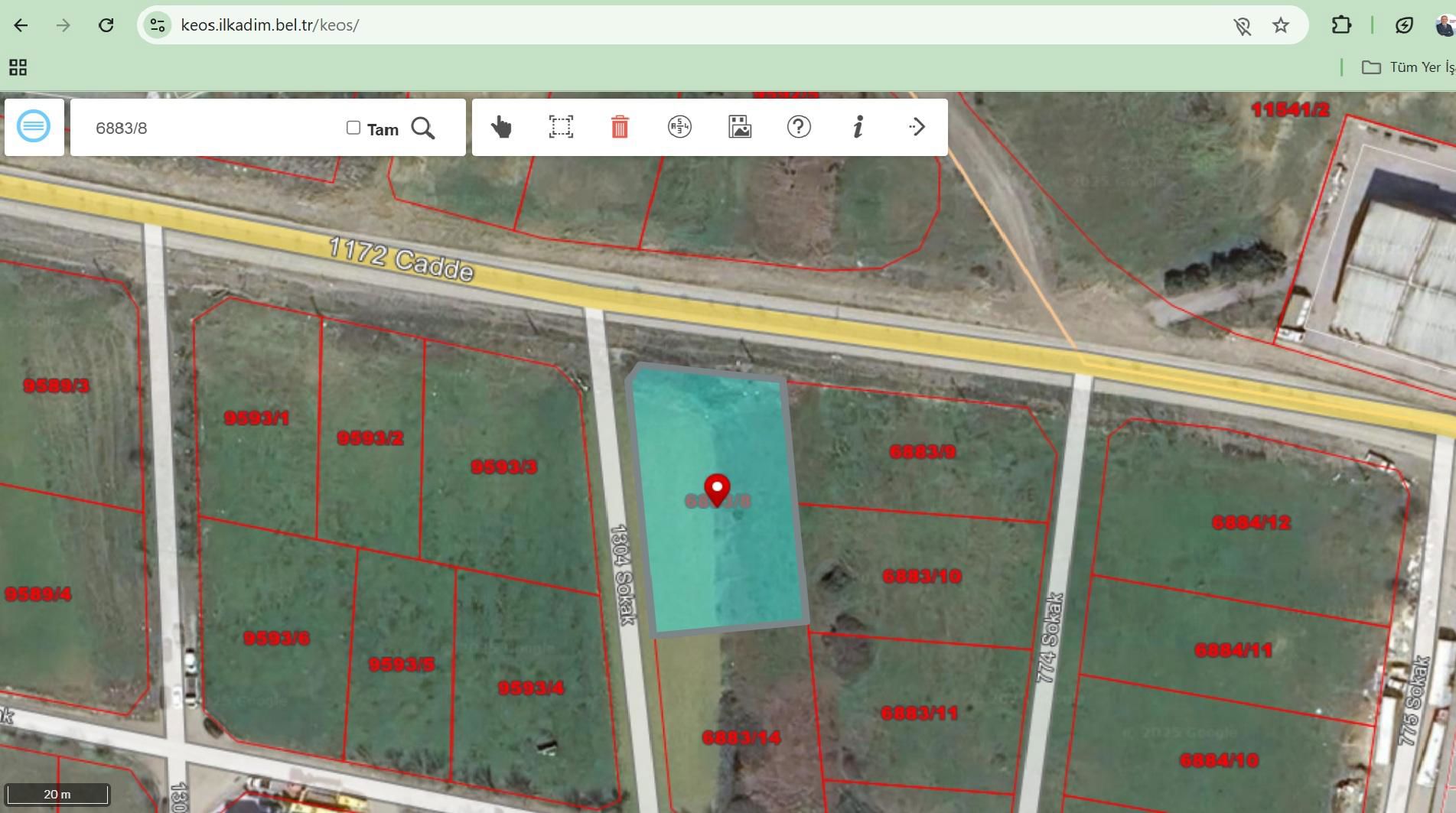The height and width of the screenshot is (813, 1456).
Task: Click the map image export icon
Action: [739, 127]
